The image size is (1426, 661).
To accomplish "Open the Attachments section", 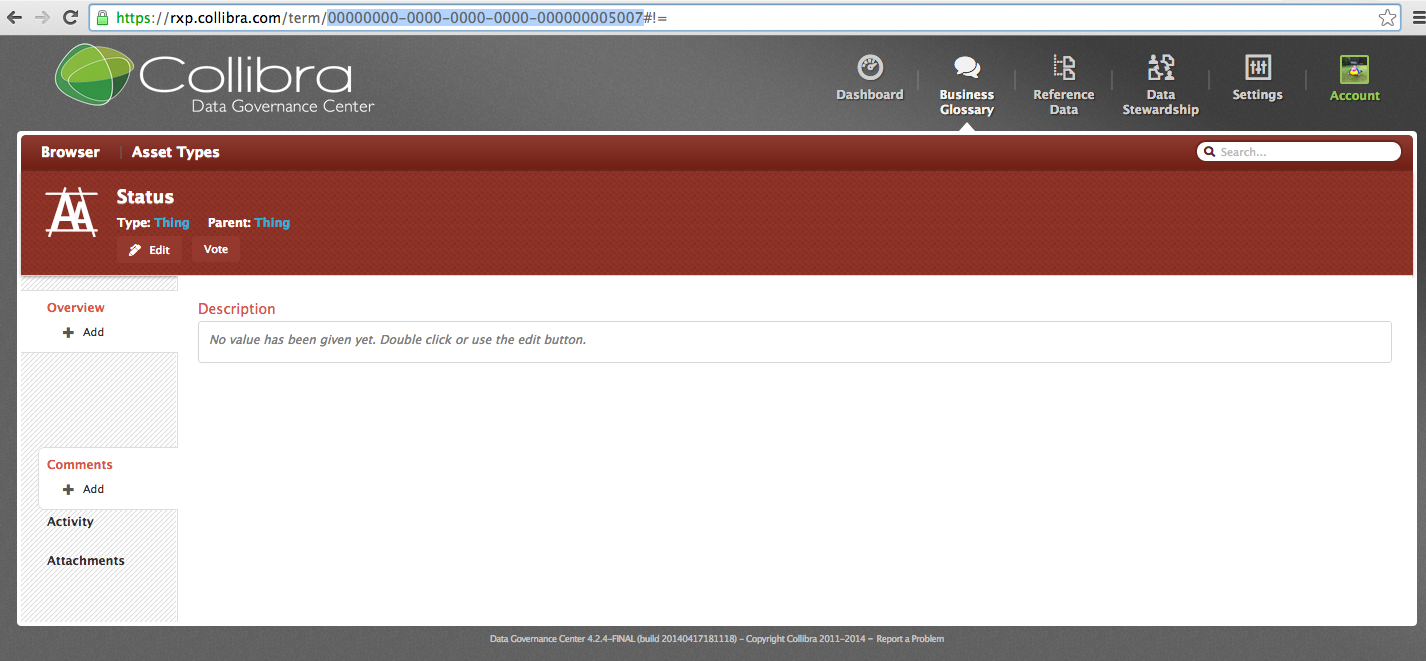I will (x=86, y=561).
